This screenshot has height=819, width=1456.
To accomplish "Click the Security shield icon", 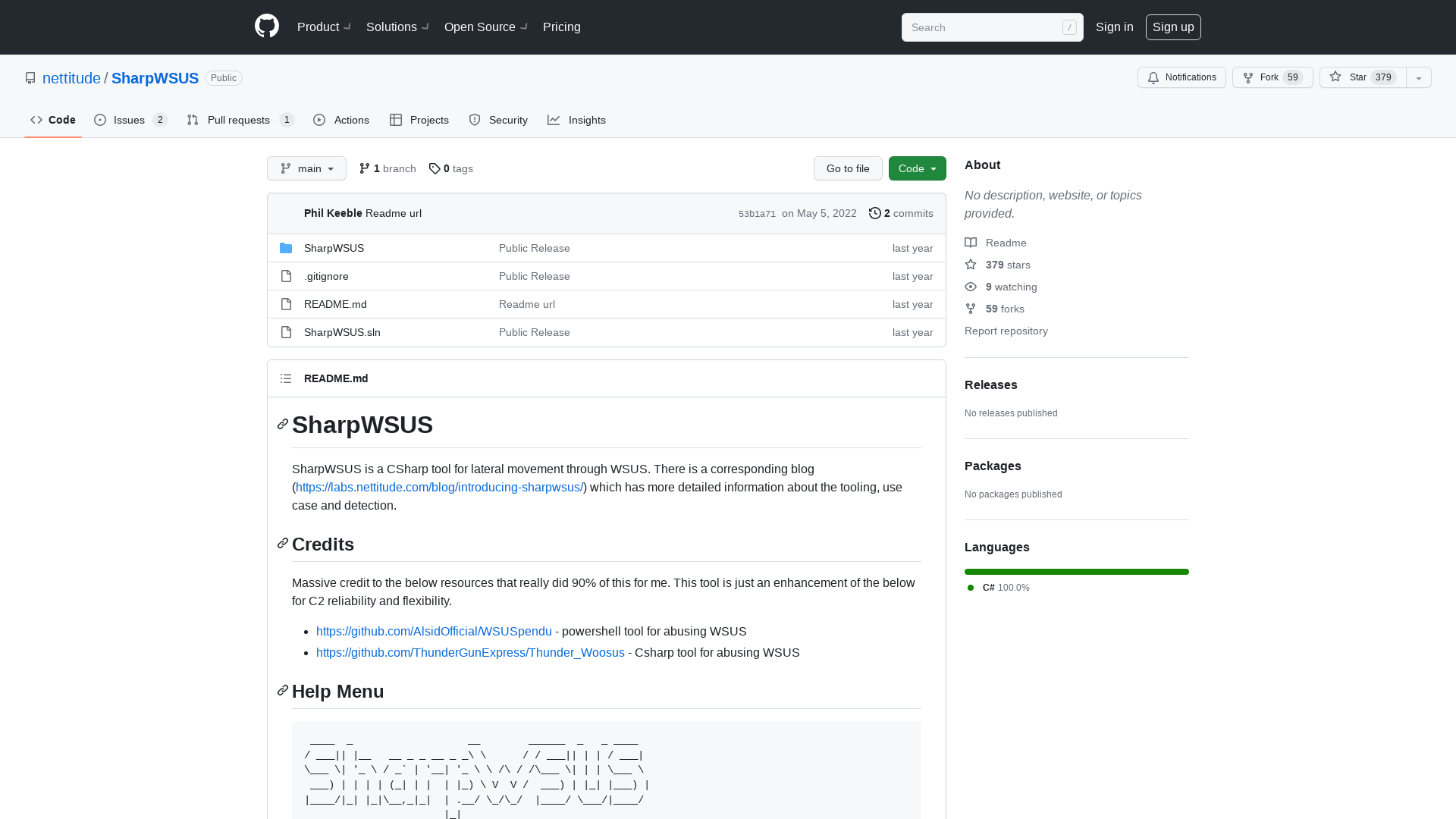I will click(474, 120).
